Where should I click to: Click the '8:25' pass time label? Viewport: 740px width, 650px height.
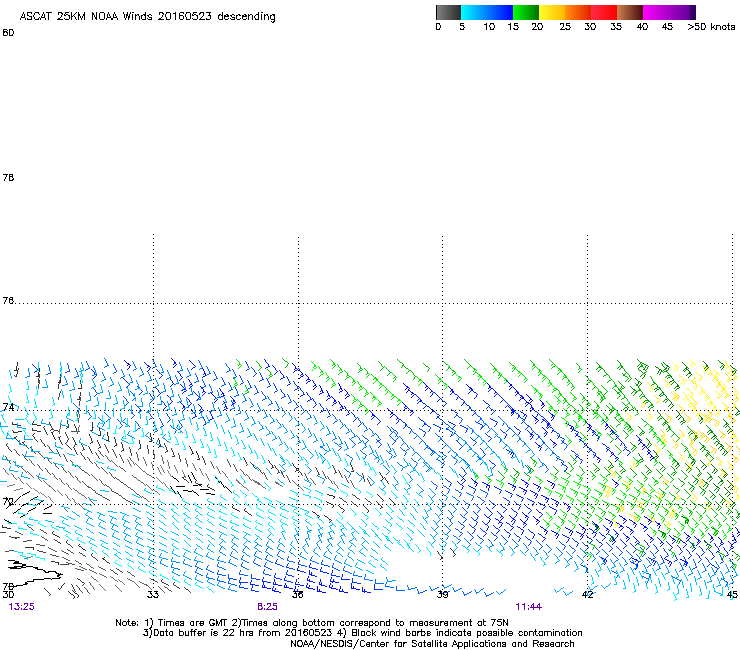[x=267, y=607]
